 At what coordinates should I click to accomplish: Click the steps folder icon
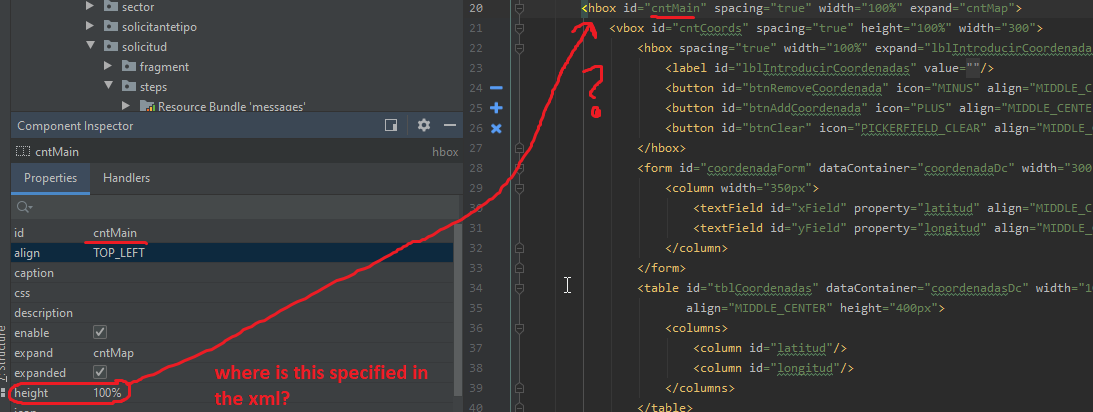click(x=128, y=87)
